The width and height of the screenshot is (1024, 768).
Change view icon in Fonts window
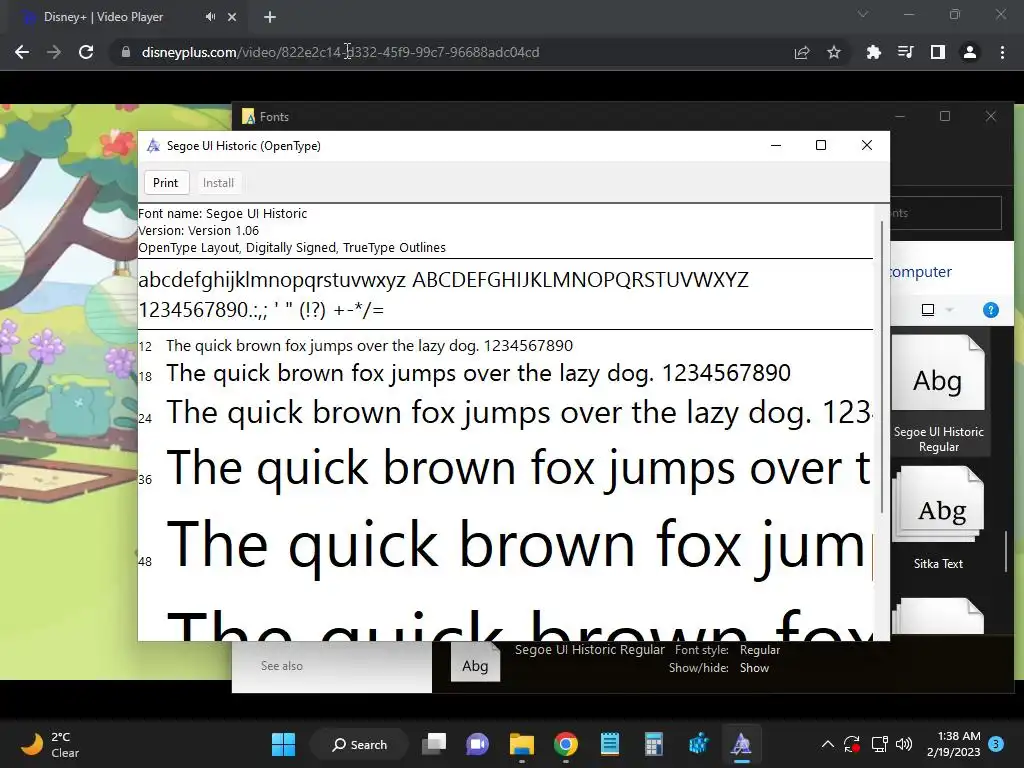click(x=928, y=310)
